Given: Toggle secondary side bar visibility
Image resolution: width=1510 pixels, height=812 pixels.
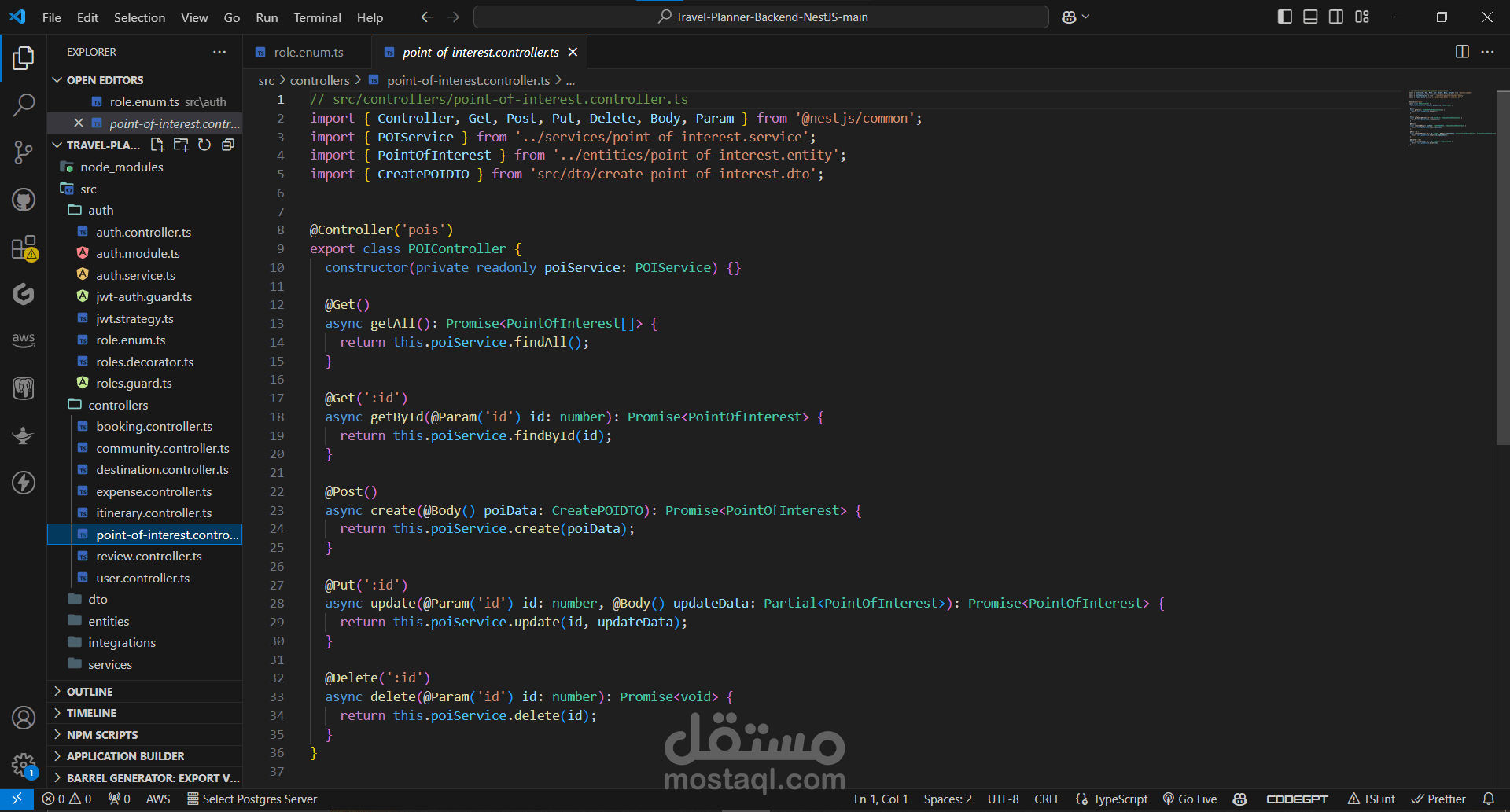Looking at the screenshot, I should [x=1336, y=17].
